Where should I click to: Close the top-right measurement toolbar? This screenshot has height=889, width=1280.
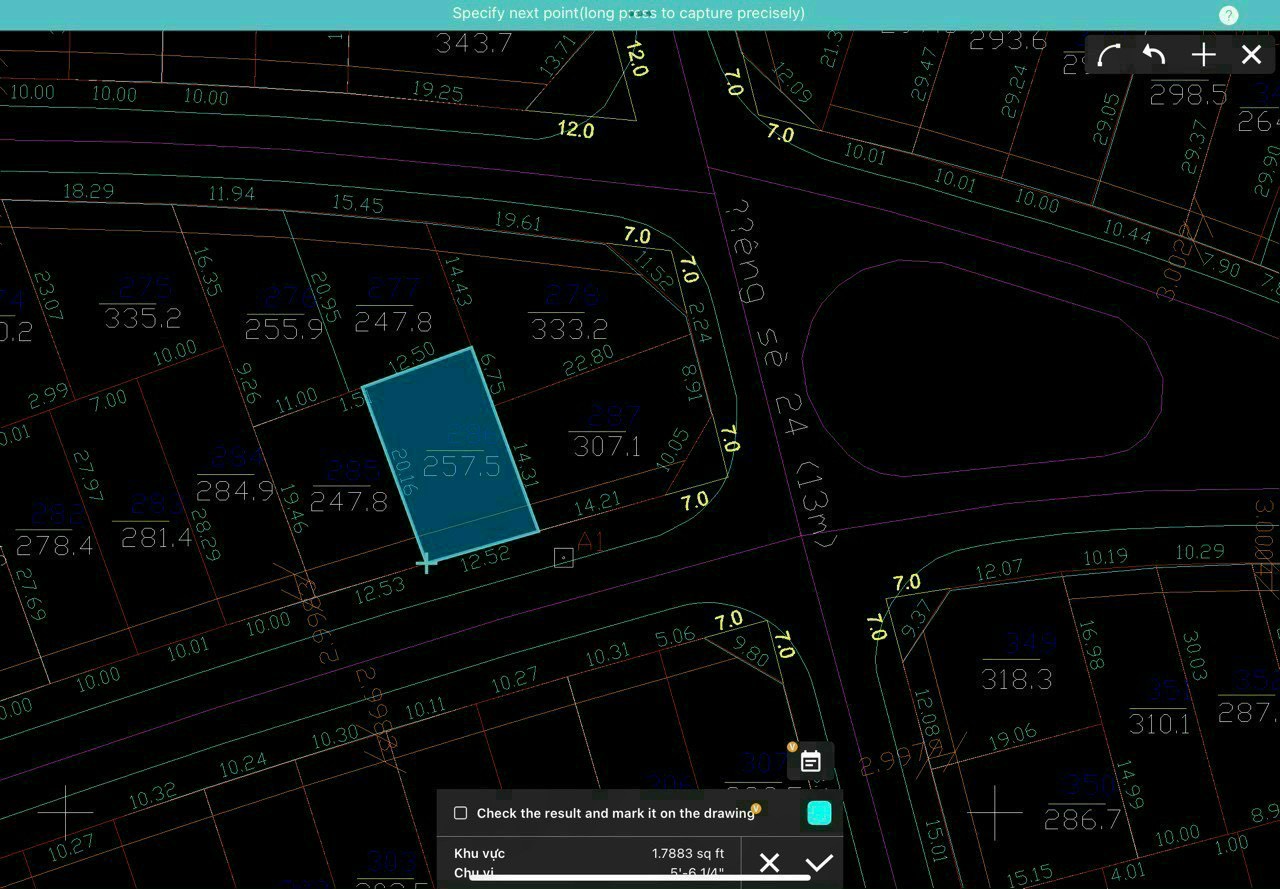pos(1251,55)
